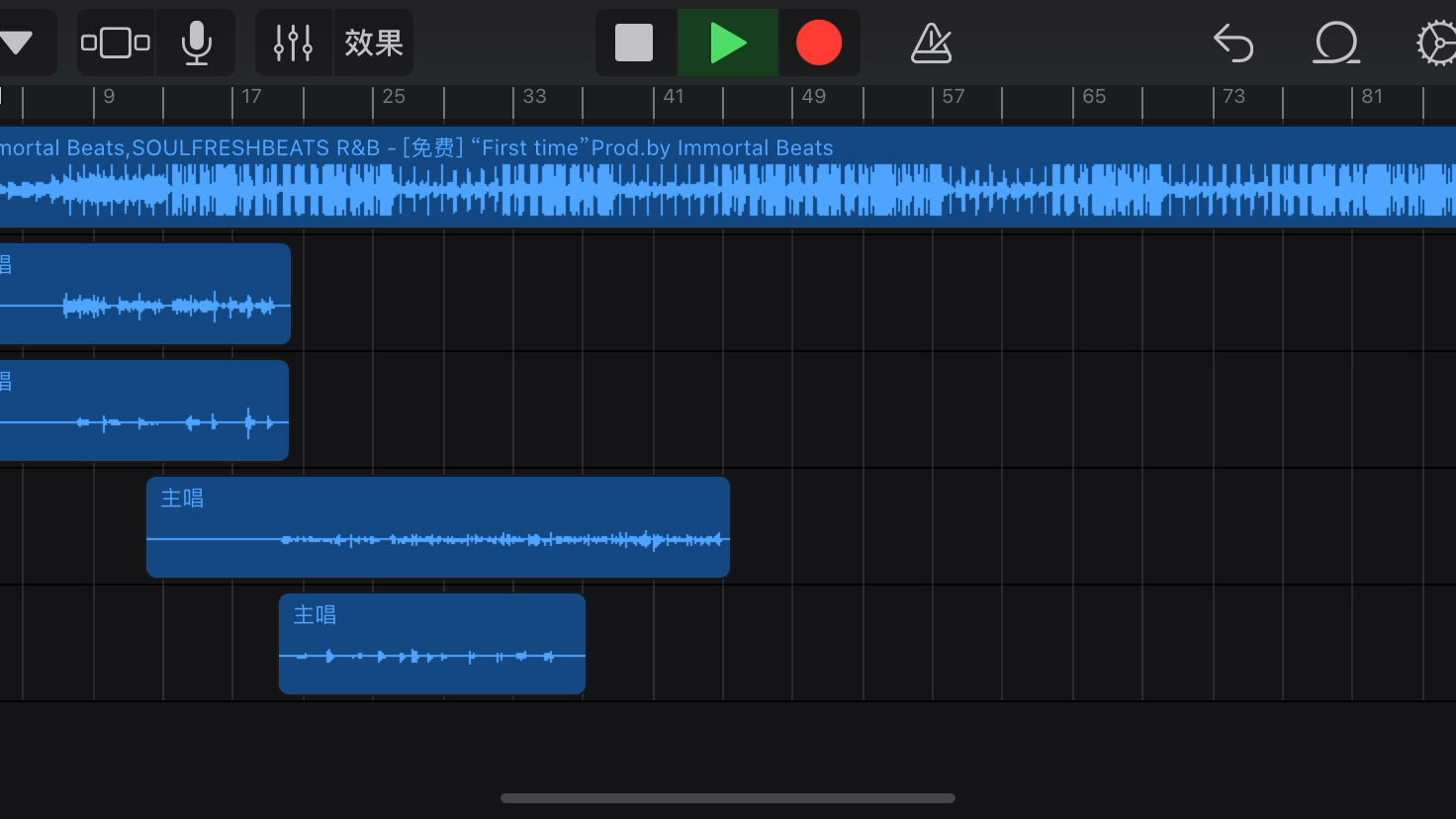Image resolution: width=1456 pixels, height=819 pixels.
Task: Jump to bar 65 on ruler
Action: click(1094, 97)
